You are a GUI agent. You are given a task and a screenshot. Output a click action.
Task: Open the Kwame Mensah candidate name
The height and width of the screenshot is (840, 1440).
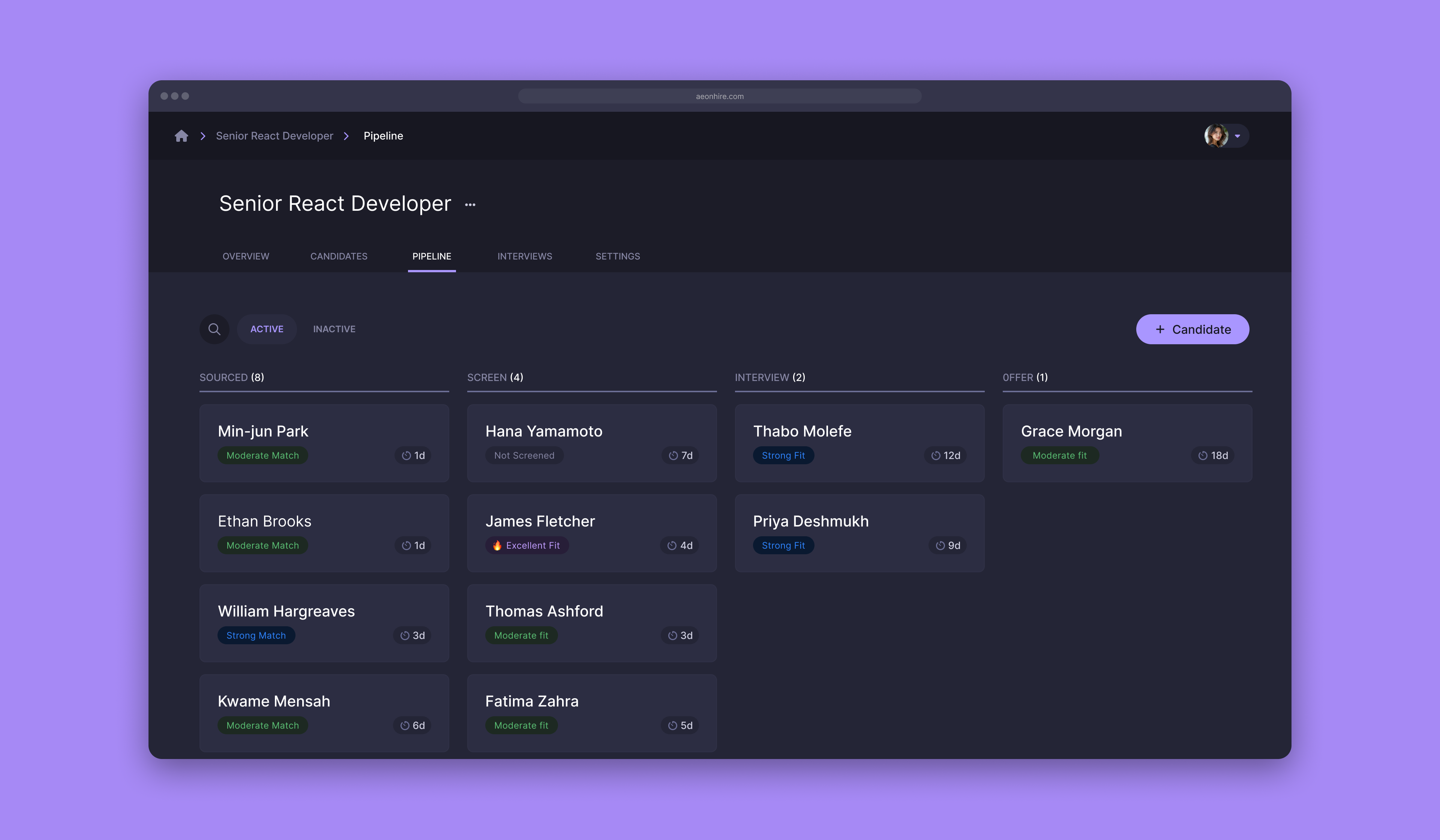click(274, 701)
